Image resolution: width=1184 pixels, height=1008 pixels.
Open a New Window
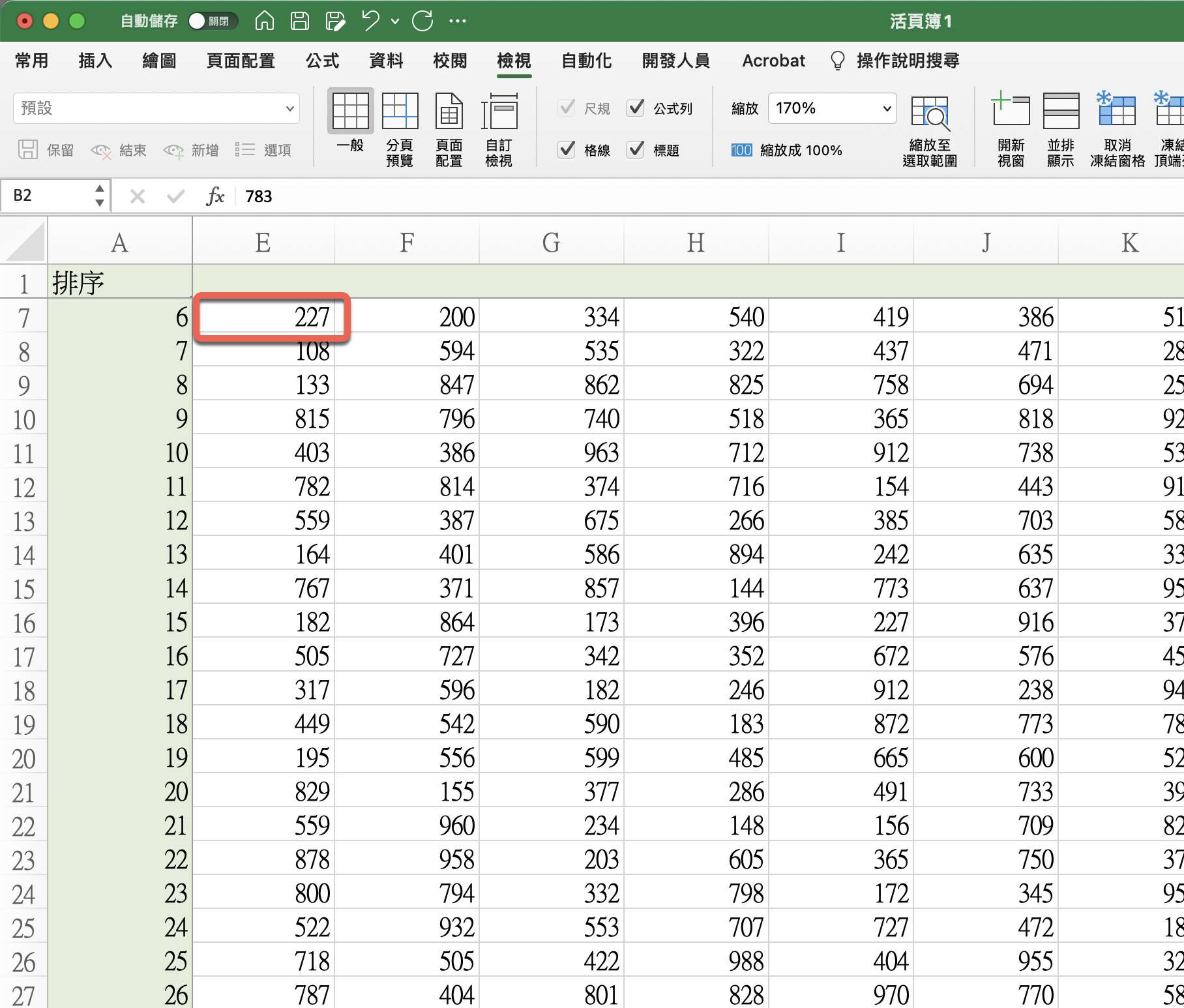pos(1011,128)
